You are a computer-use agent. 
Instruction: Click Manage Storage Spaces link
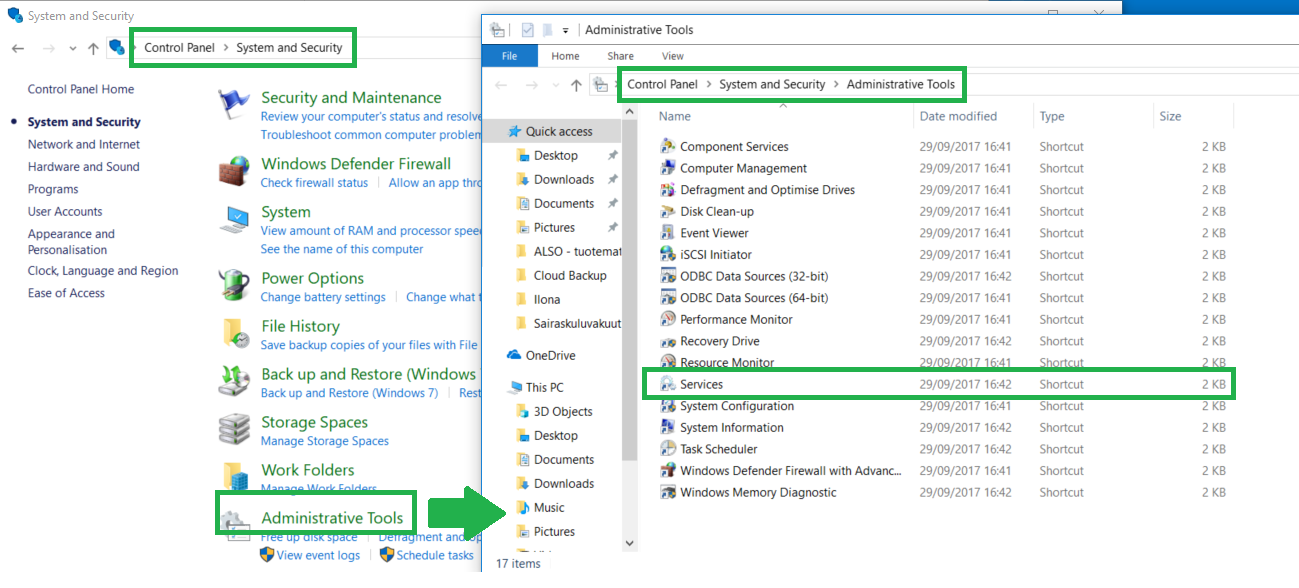point(325,441)
